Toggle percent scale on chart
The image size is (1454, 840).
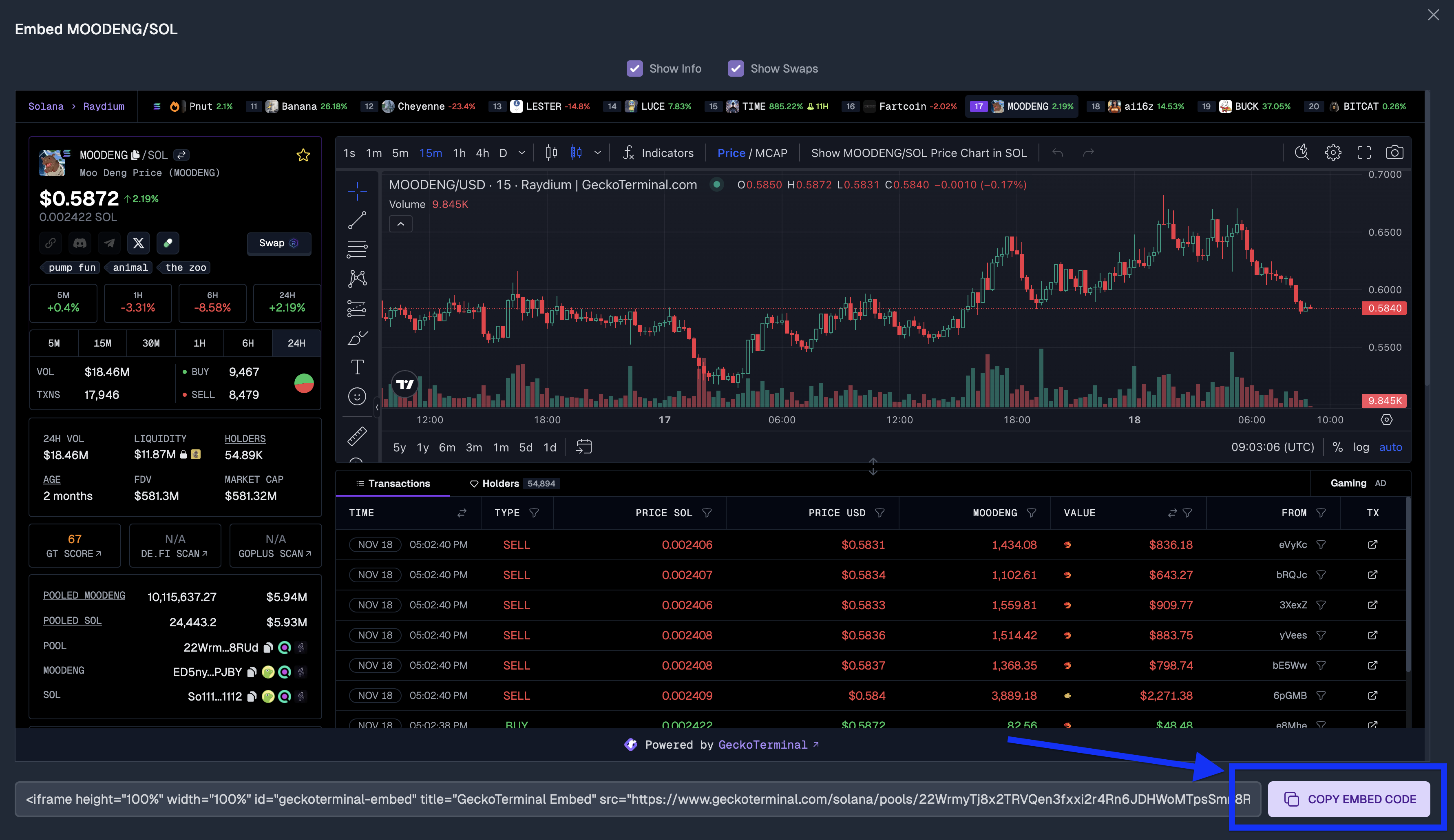pyautogui.click(x=1337, y=447)
